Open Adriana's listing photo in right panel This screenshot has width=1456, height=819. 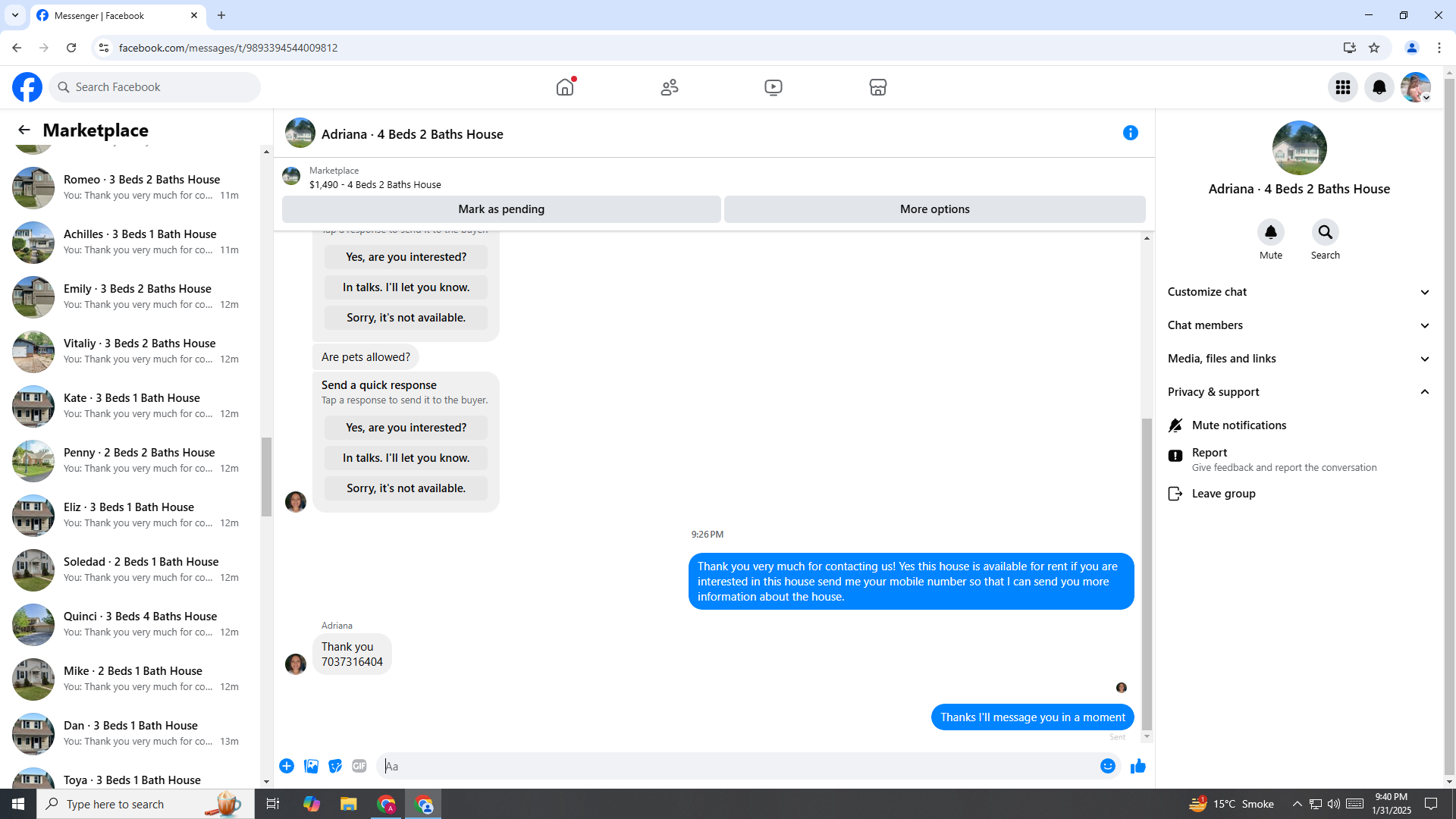(1299, 148)
